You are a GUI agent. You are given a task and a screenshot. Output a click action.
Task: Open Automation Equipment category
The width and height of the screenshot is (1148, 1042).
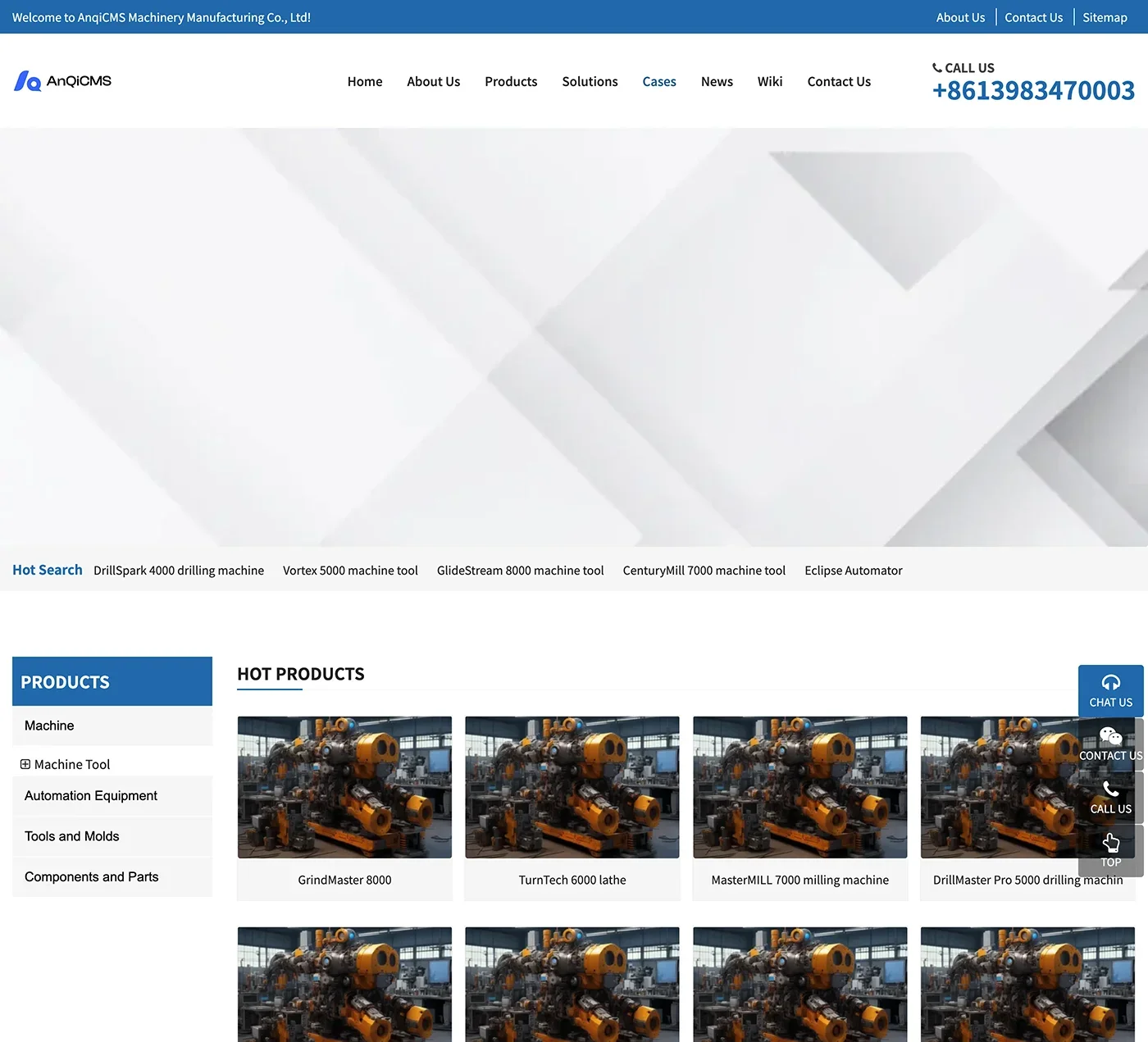point(112,796)
